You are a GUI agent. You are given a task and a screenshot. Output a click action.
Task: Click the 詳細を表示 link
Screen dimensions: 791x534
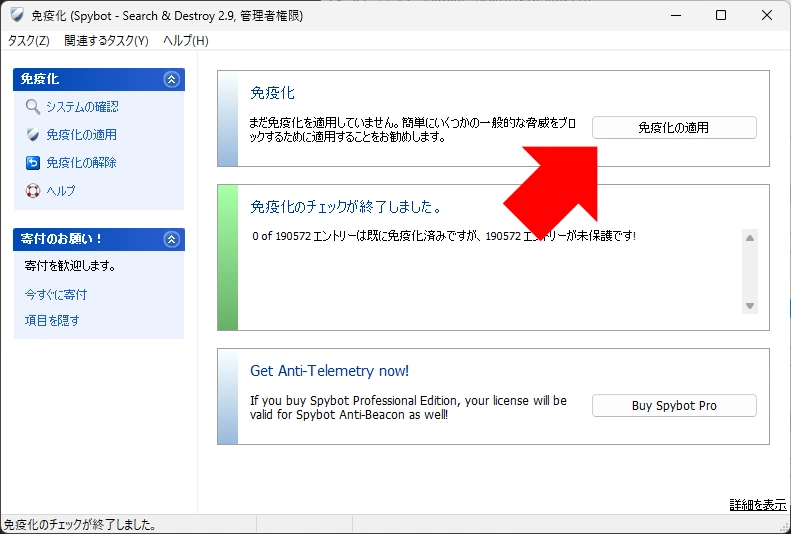[x=758, y=504]
